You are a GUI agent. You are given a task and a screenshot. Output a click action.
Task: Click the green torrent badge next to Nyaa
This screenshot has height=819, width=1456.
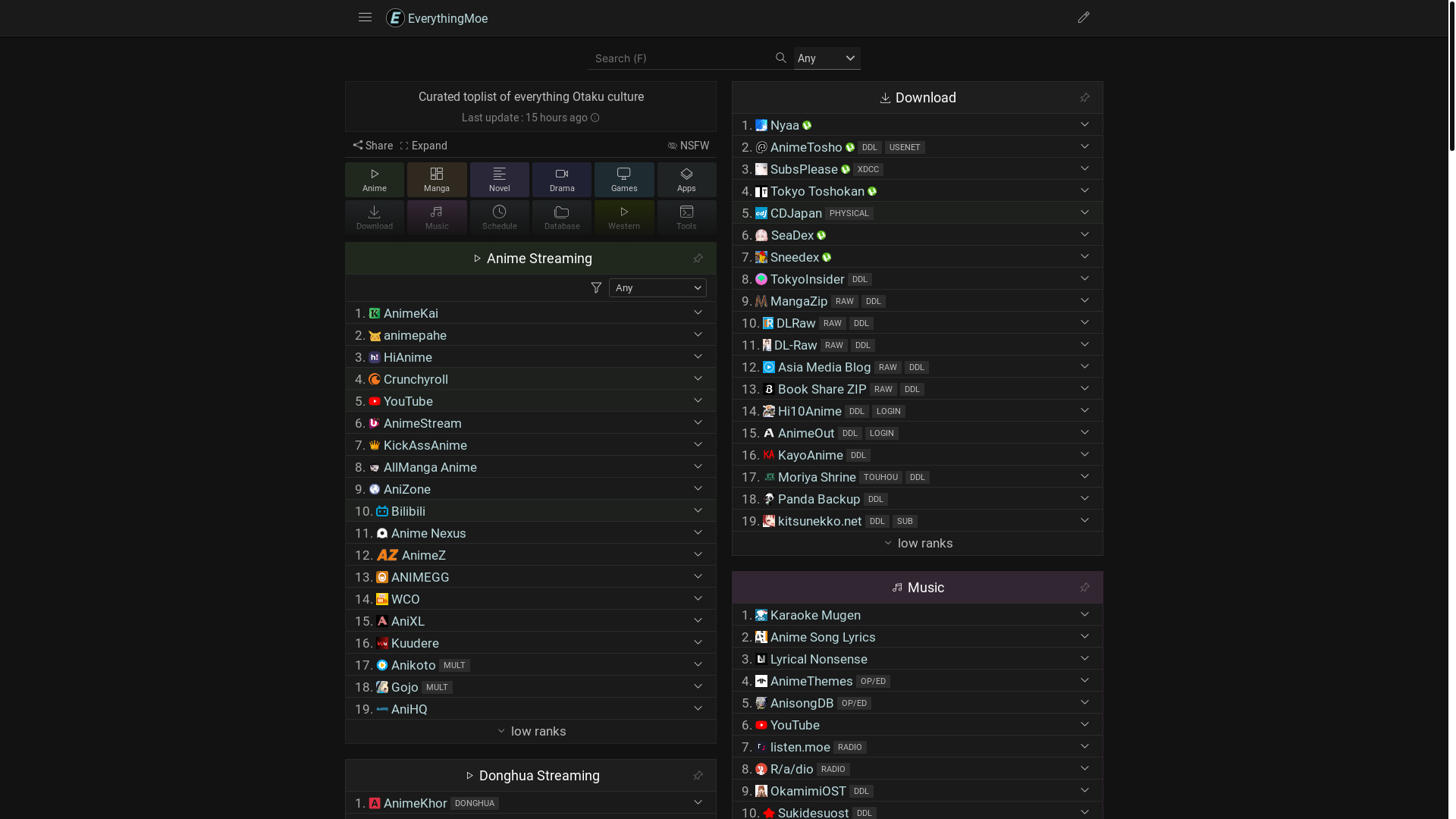click(x=807, y=125)
